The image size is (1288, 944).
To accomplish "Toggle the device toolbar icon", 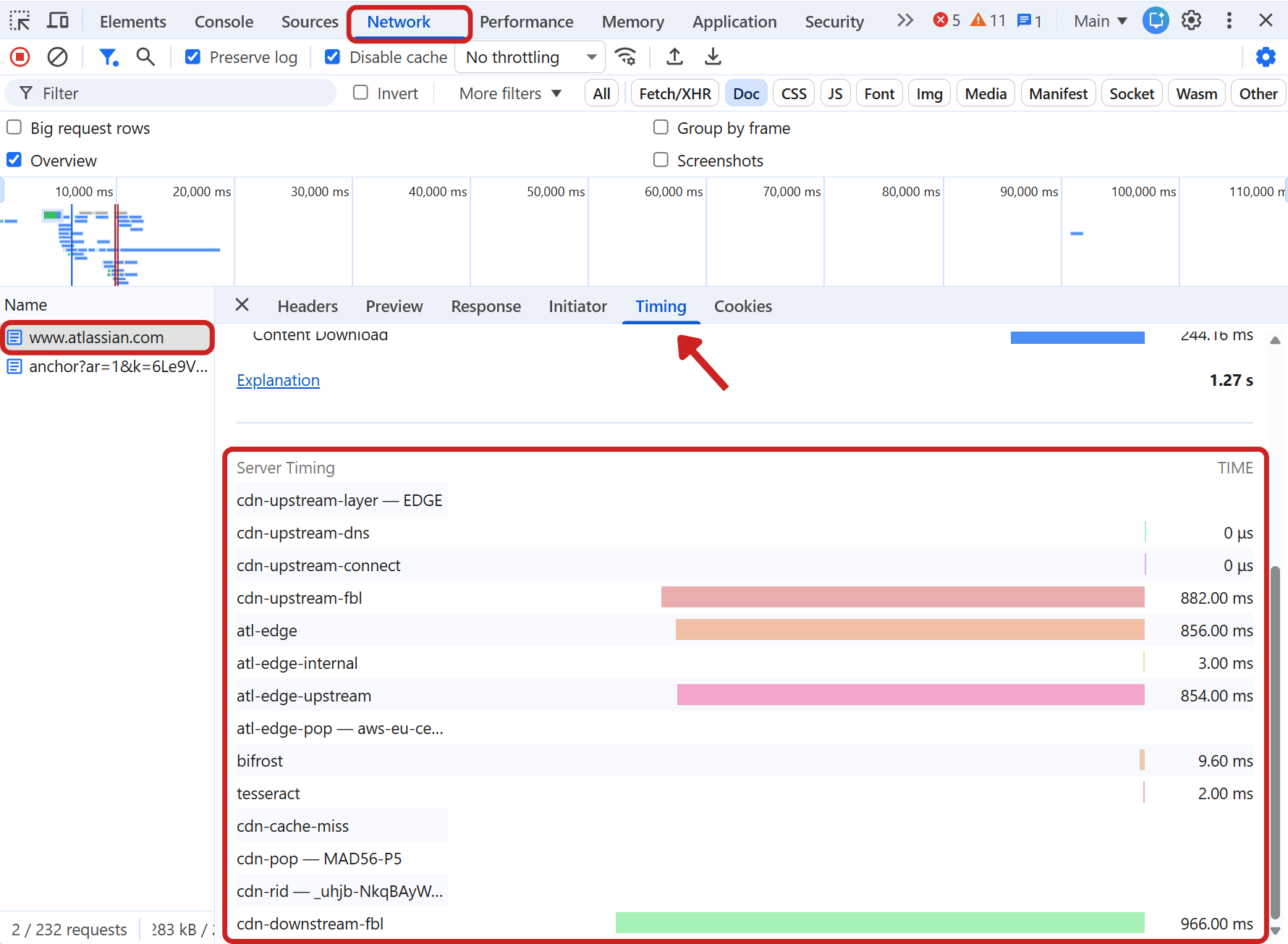I will coord(58,20).
